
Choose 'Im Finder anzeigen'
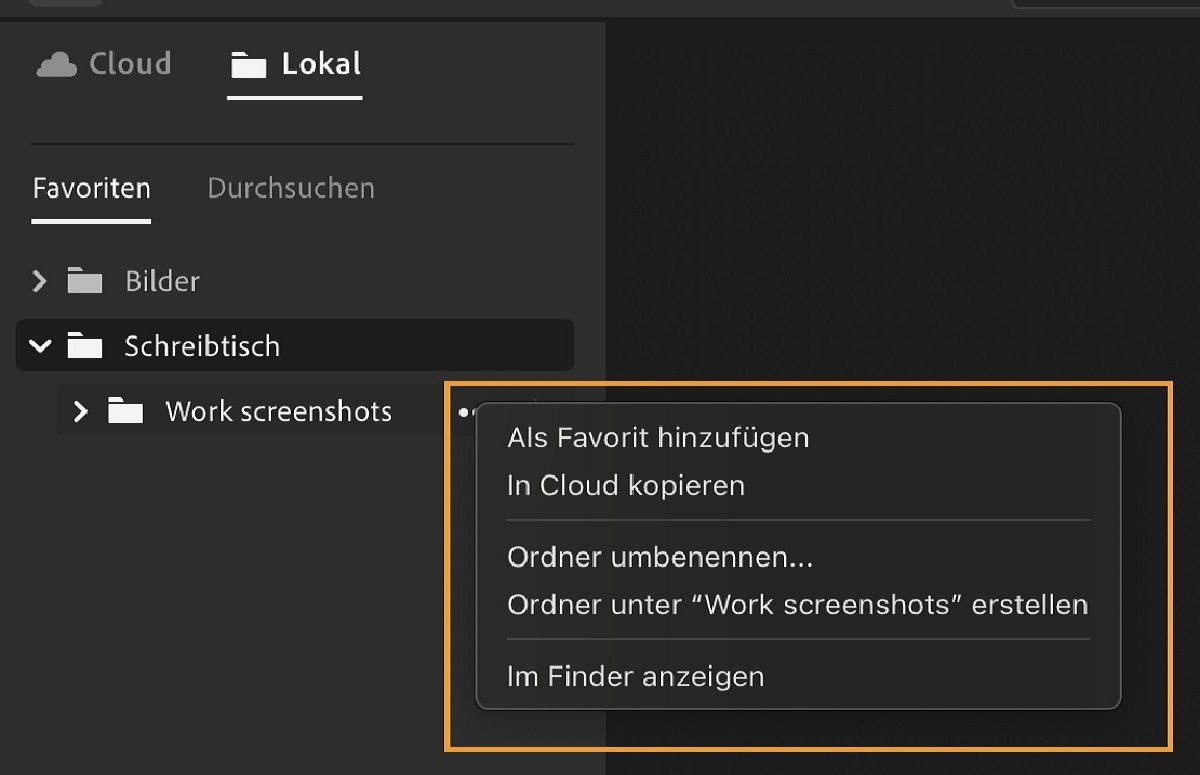pyautogui.click(x=635, y=676)
